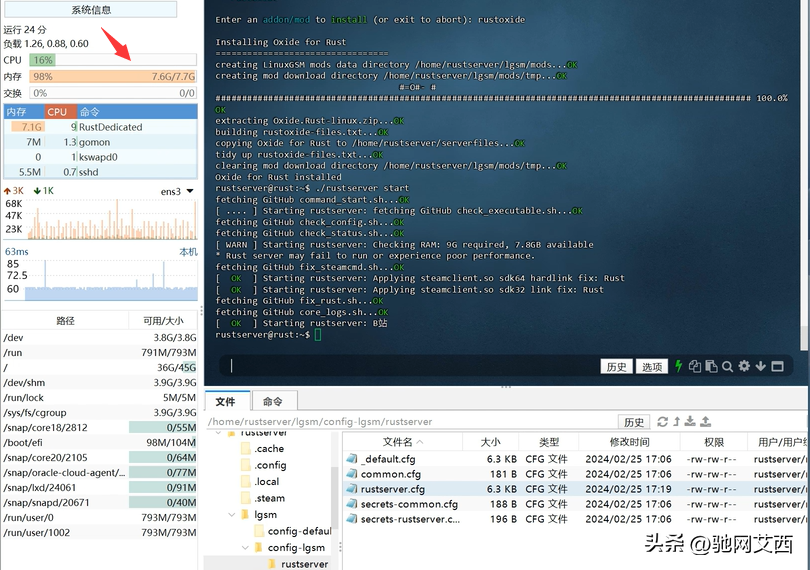Switch to the 命令 tab
Screen dimensions: 810x570
coord(272,401)
